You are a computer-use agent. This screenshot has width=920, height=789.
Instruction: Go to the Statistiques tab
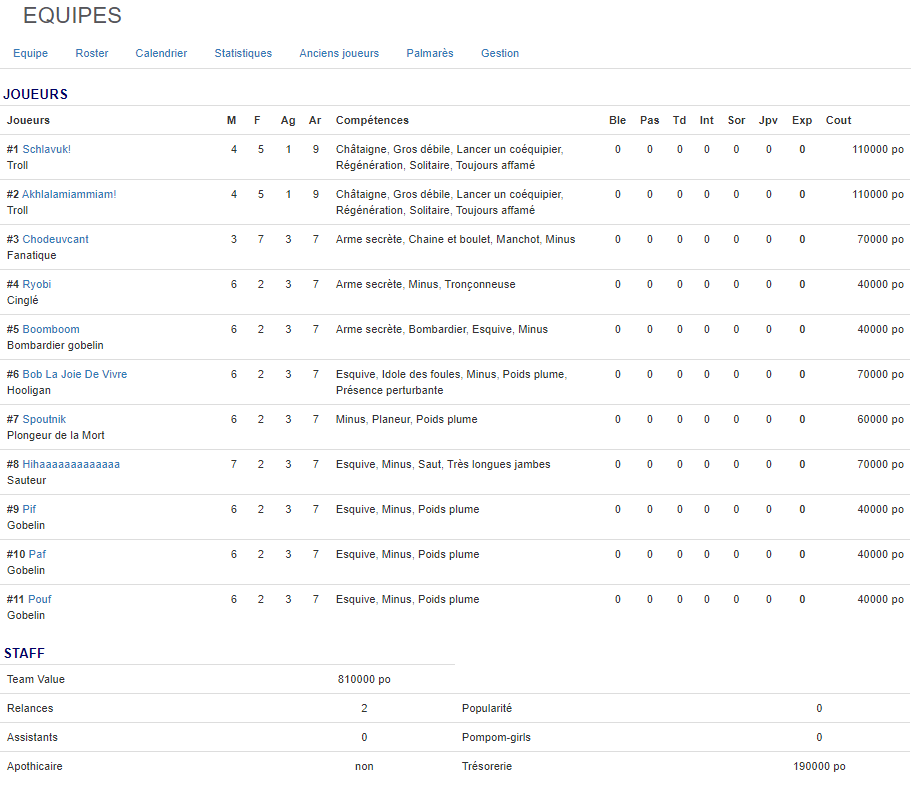click(x=243, y=53)
